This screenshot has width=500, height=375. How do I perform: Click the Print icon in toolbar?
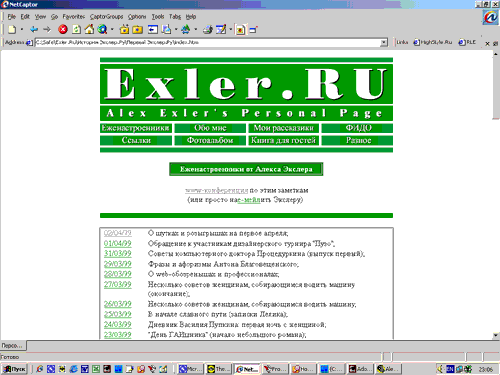tap(208, 30)
